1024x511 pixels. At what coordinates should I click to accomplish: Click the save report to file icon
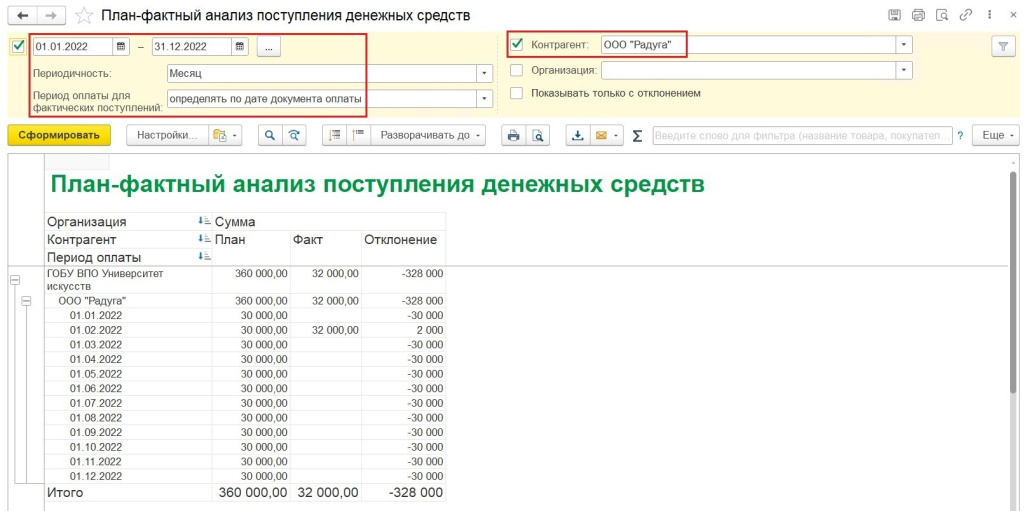(577, 135)
